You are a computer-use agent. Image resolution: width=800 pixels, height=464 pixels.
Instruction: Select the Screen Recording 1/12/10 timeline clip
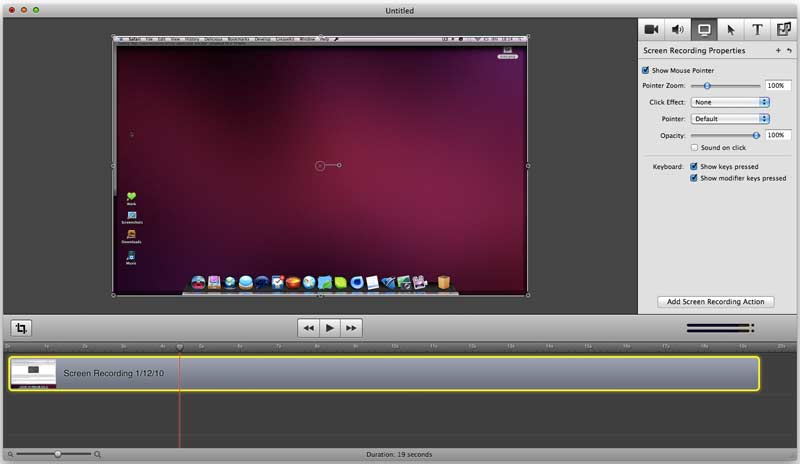pos(400,373)
